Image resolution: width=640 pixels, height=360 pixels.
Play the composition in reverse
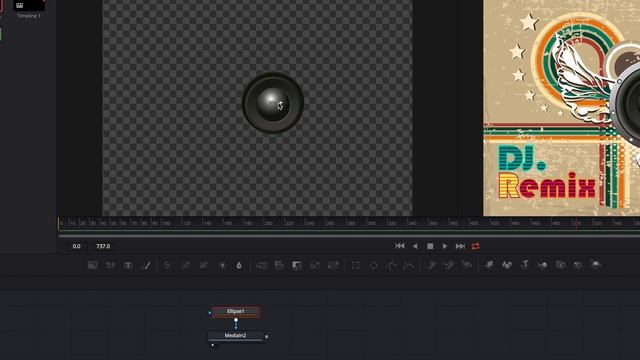click(415, 246)
